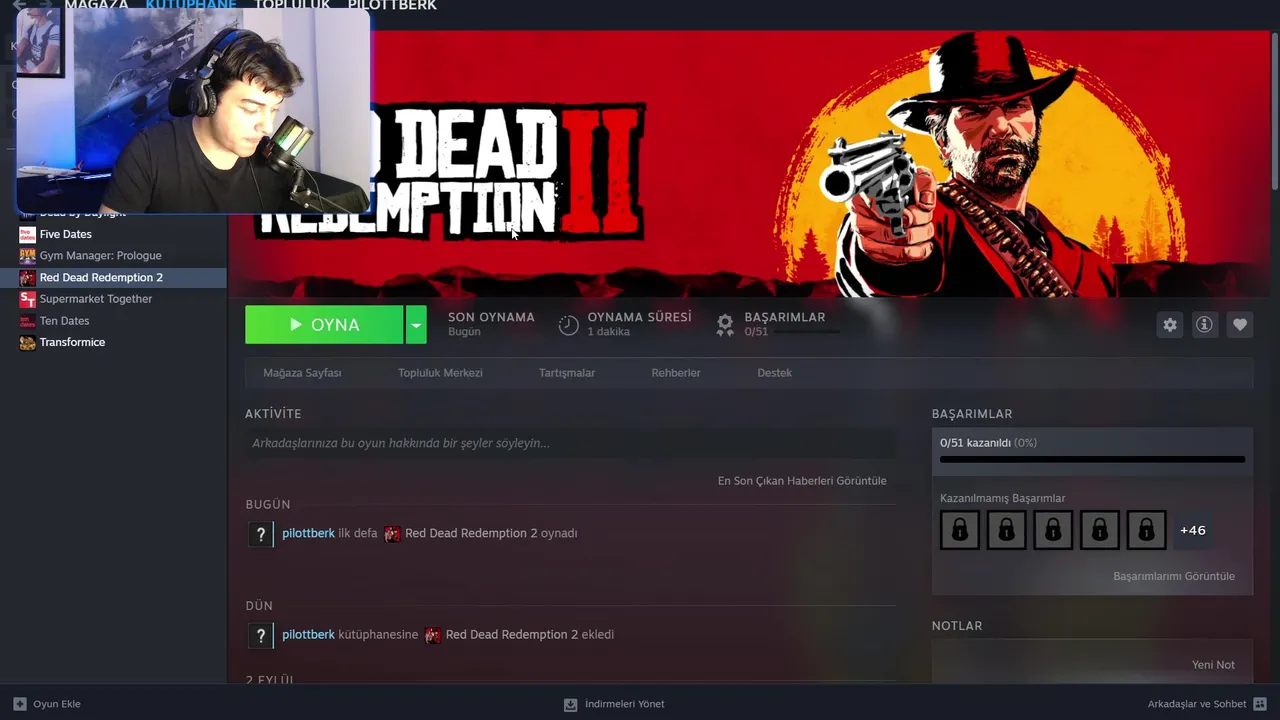Click the fifth locked achievement icon

coord(1146,530)
